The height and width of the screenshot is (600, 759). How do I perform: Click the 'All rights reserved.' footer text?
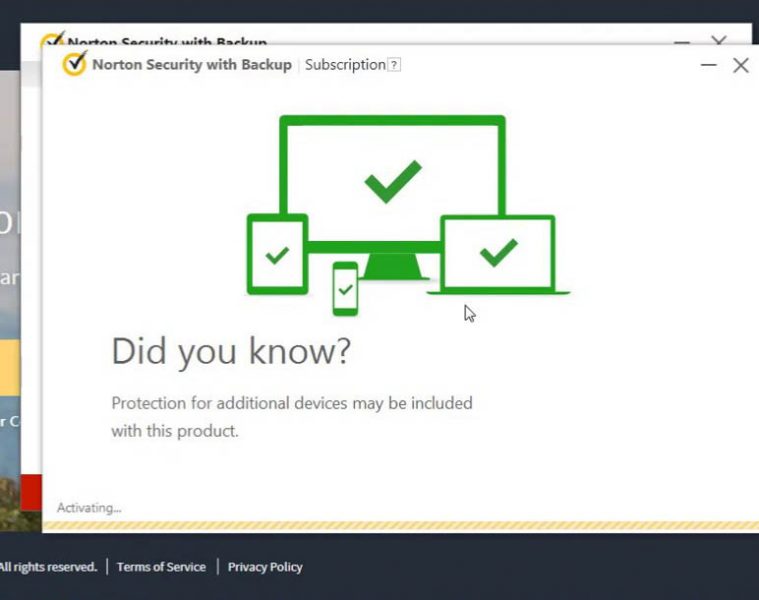(48, 567)
